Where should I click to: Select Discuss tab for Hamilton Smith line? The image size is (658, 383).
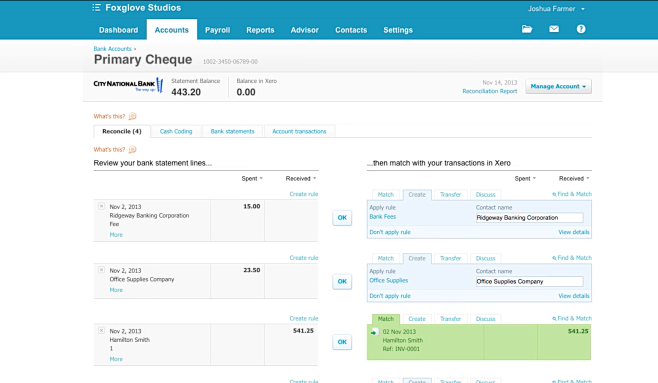coord(486,319)
